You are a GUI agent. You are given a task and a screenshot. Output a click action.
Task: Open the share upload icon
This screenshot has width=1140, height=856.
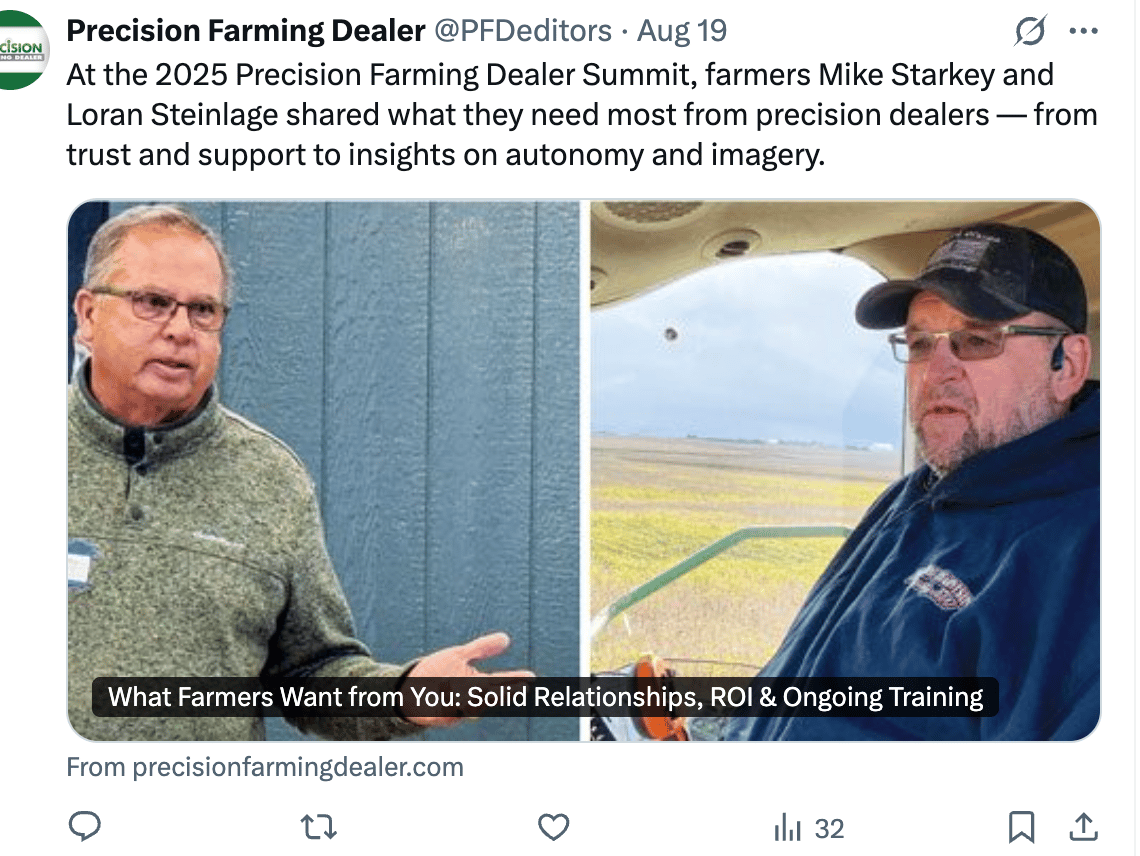click(x=1083, y=827)
